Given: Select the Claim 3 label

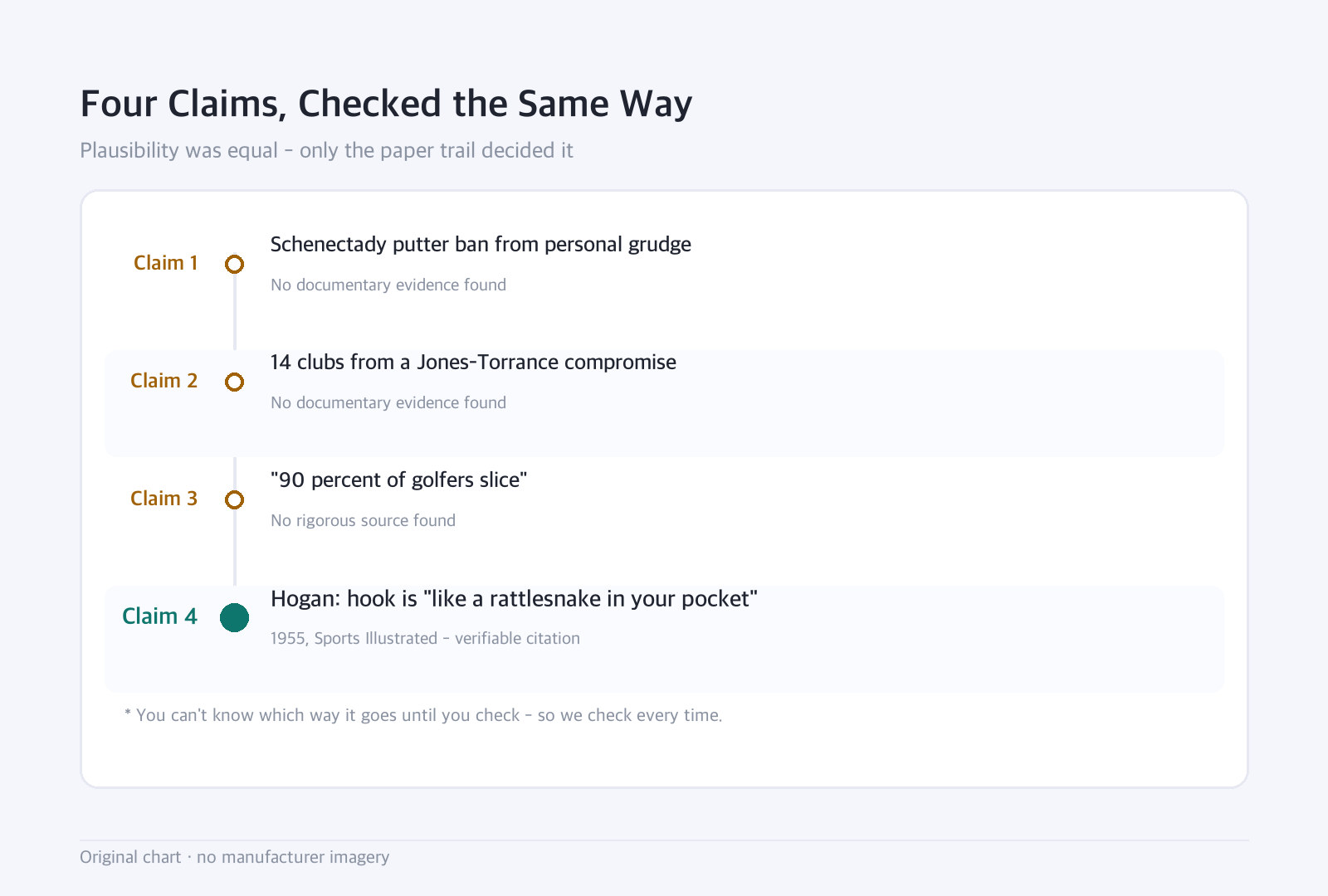Looking at the screenshot, I should point(164,499).
